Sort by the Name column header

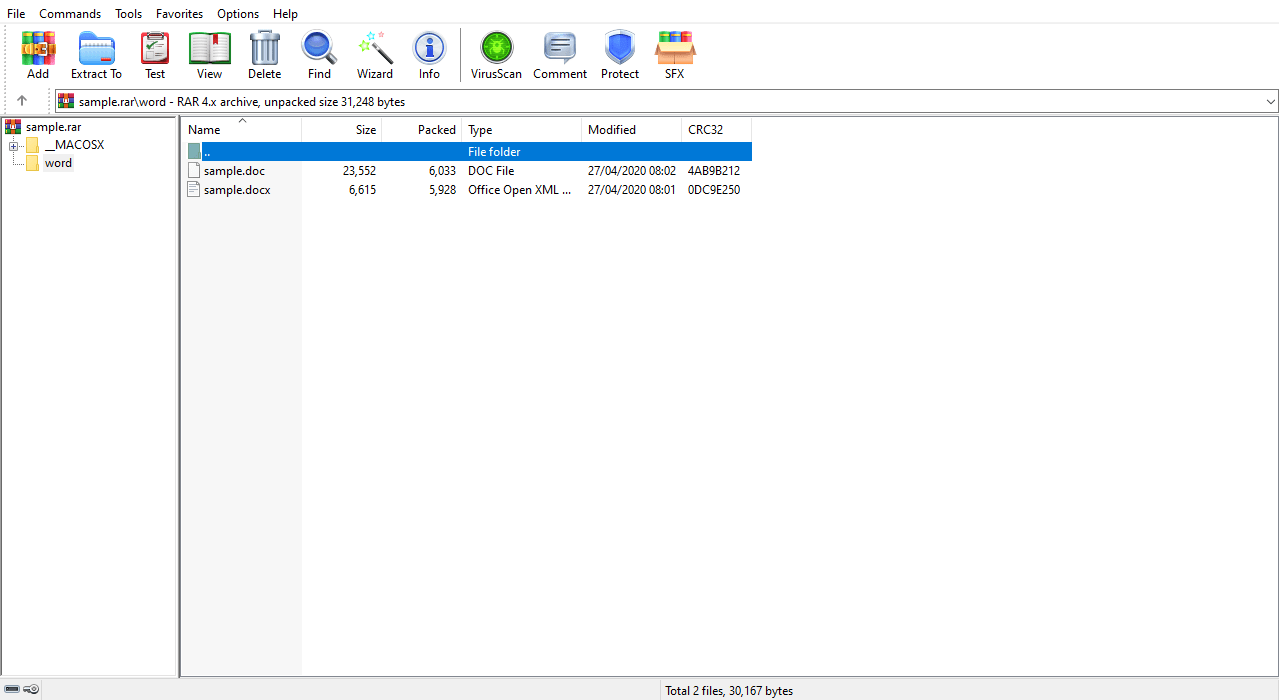(242, 130)
